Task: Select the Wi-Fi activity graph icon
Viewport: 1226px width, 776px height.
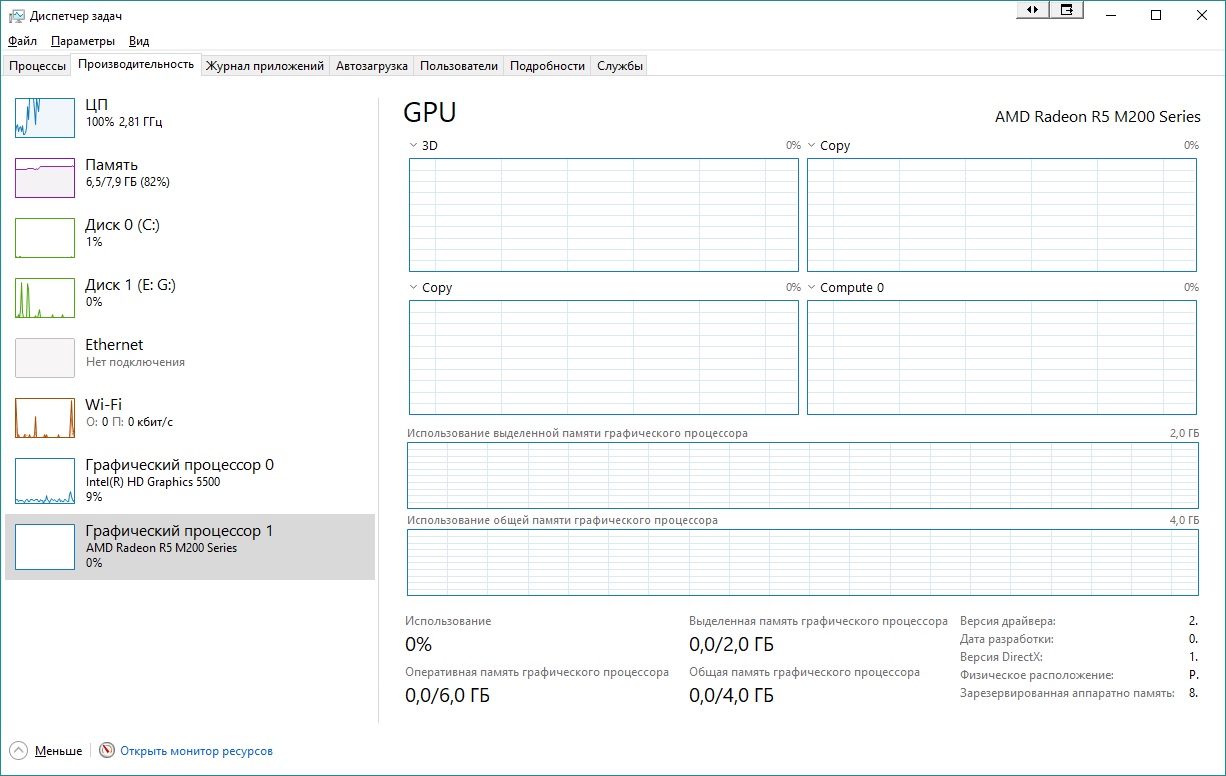Action: pyautogui.click(x=45, y=417)
